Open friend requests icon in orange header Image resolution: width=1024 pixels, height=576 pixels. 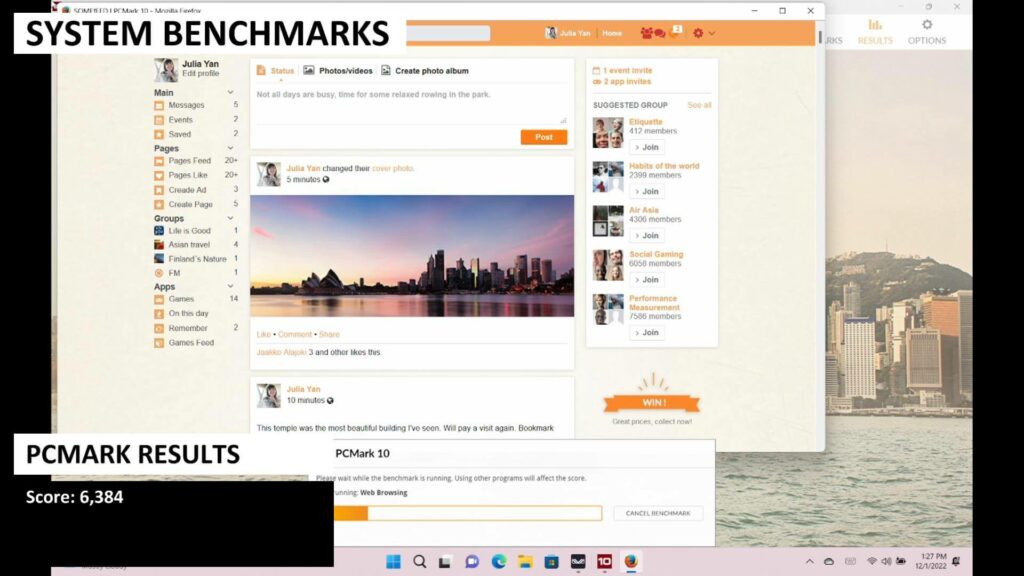pyautogui.click(x=646, y=33)
